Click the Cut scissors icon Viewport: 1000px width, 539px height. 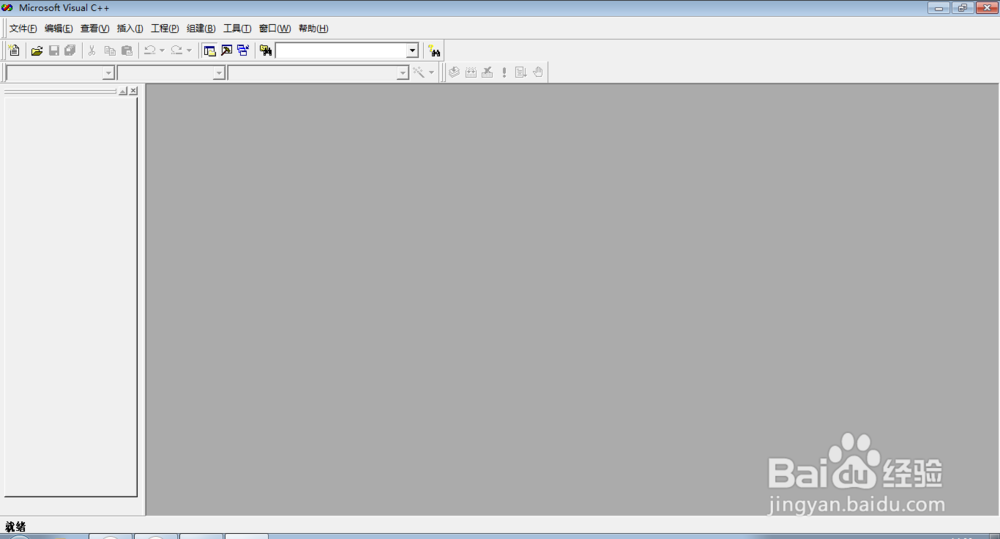pyautogui.click(x=92, y=50)
